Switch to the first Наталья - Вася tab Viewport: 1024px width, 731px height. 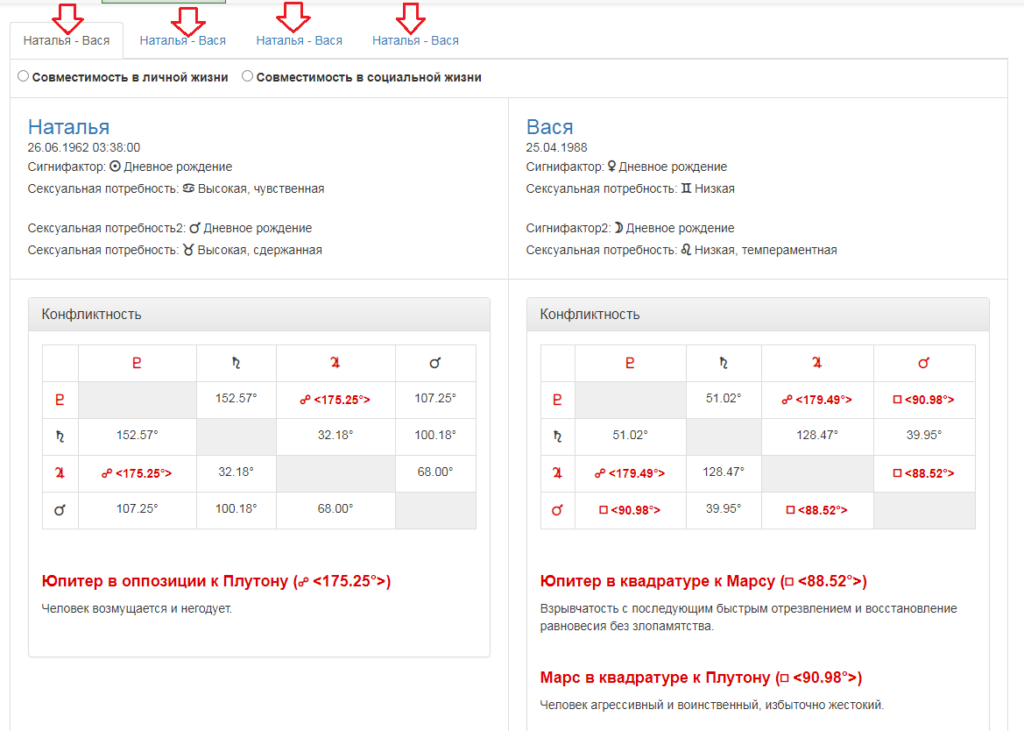tap(67, 40)
